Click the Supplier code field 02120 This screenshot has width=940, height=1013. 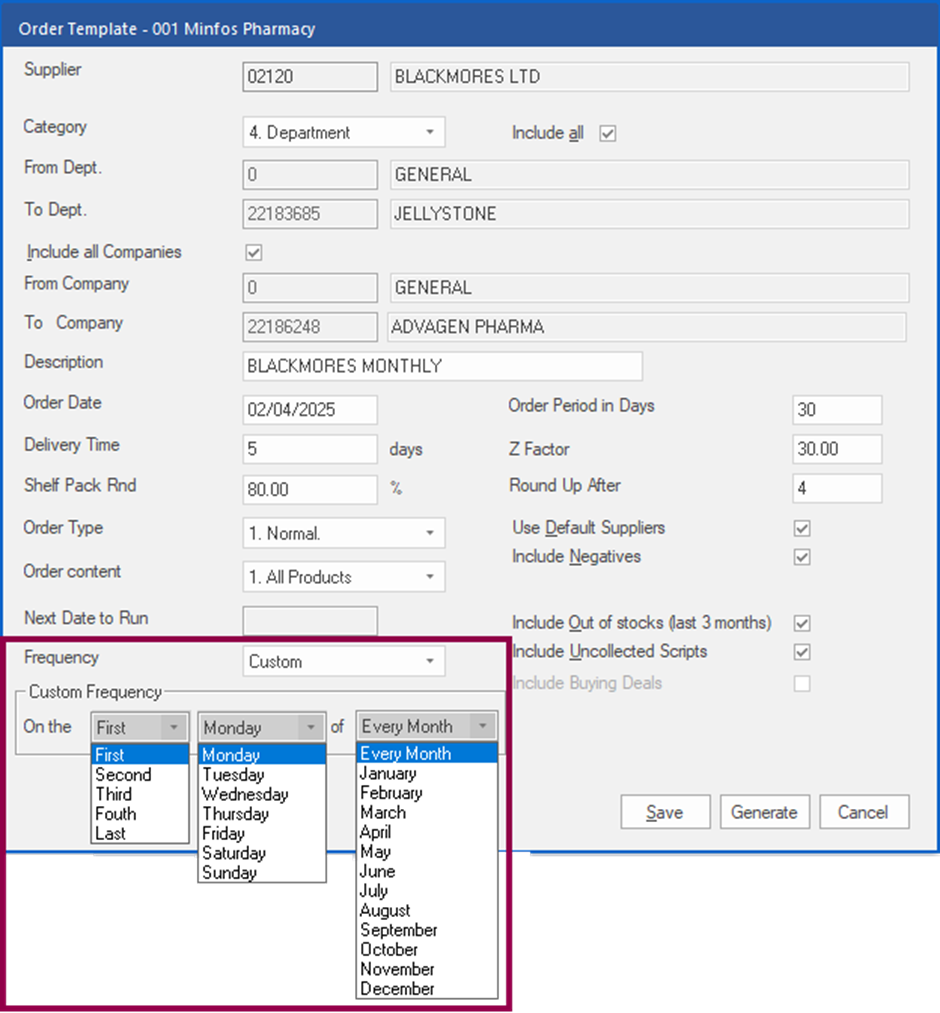pos(310,77)
